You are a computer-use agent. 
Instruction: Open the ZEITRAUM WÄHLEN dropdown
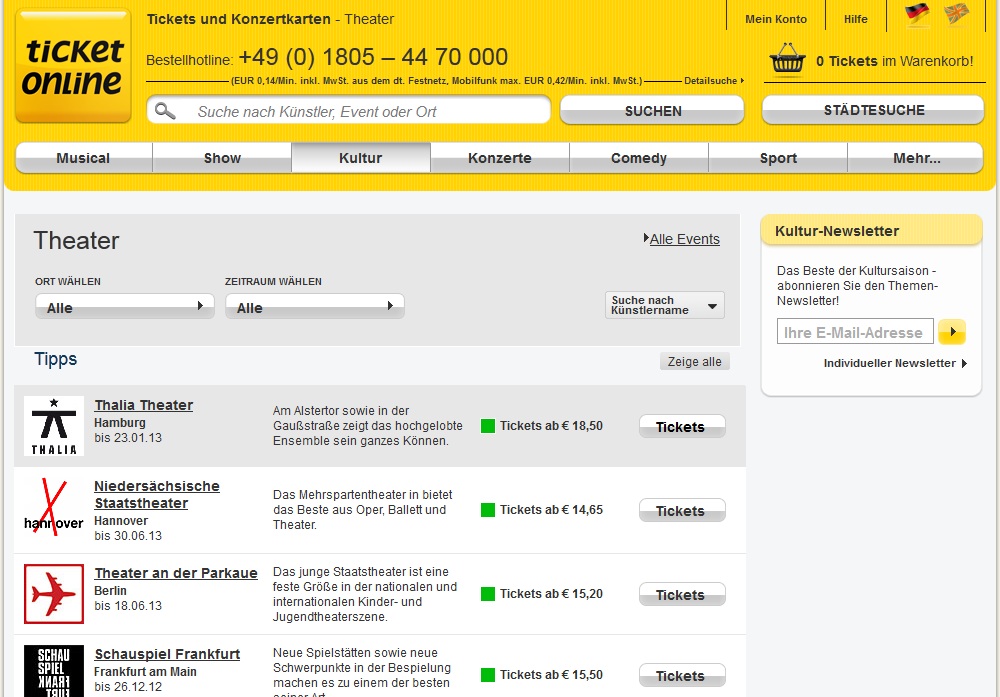tap(314, 307)
